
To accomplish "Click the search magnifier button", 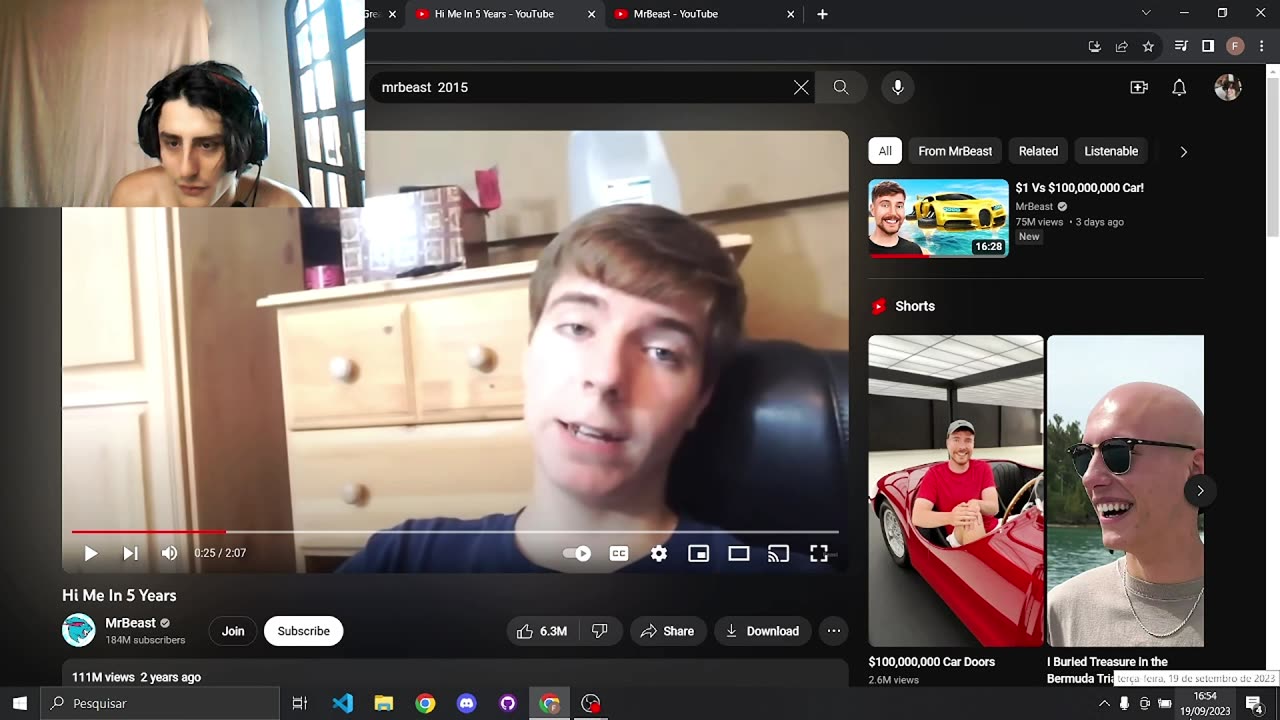I will 841,87.
